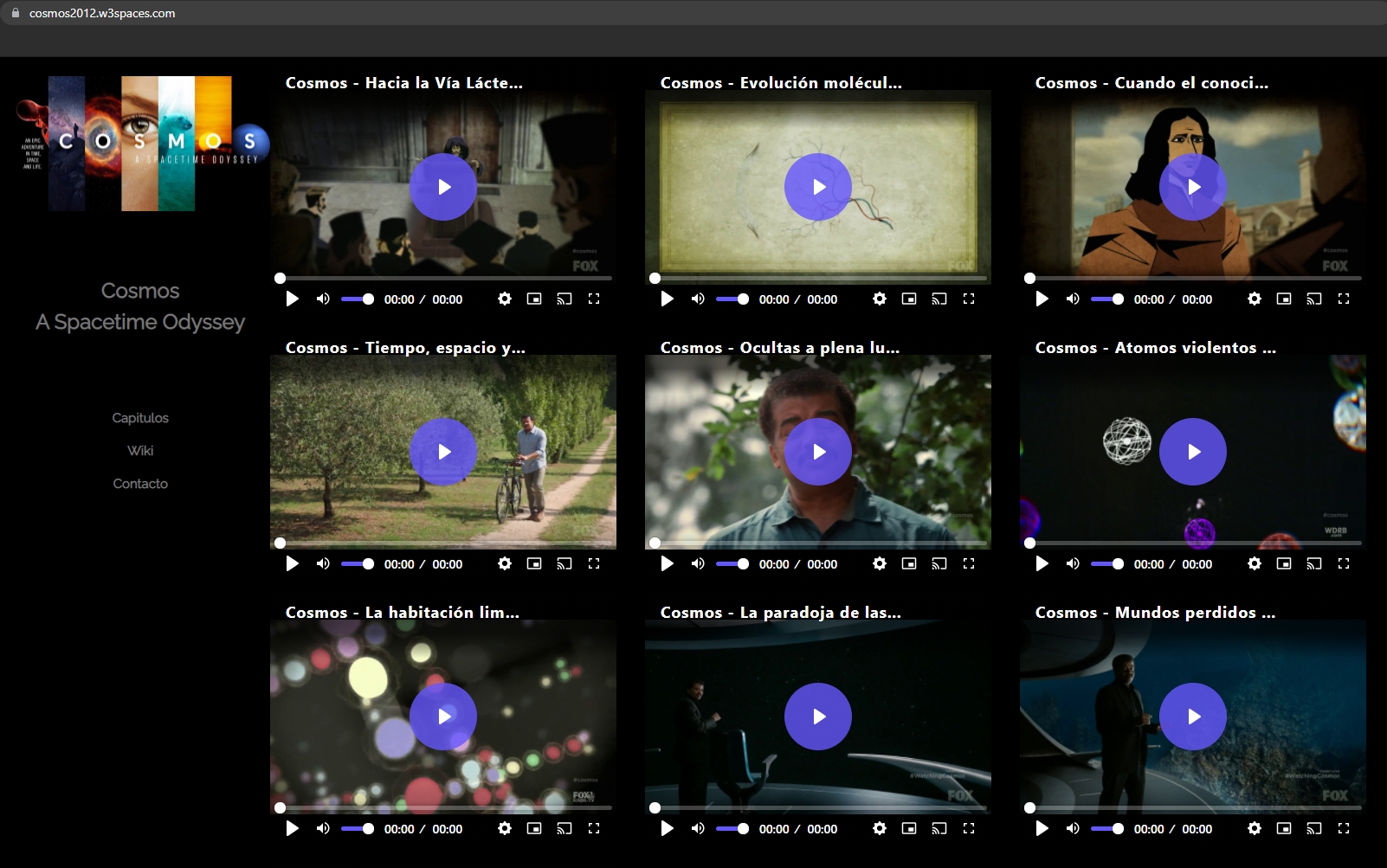The width and height of the screenshot is (1387, 868).
Task: Open quality settings on 'Atomos violentos' video
Action: (1255, 563)
